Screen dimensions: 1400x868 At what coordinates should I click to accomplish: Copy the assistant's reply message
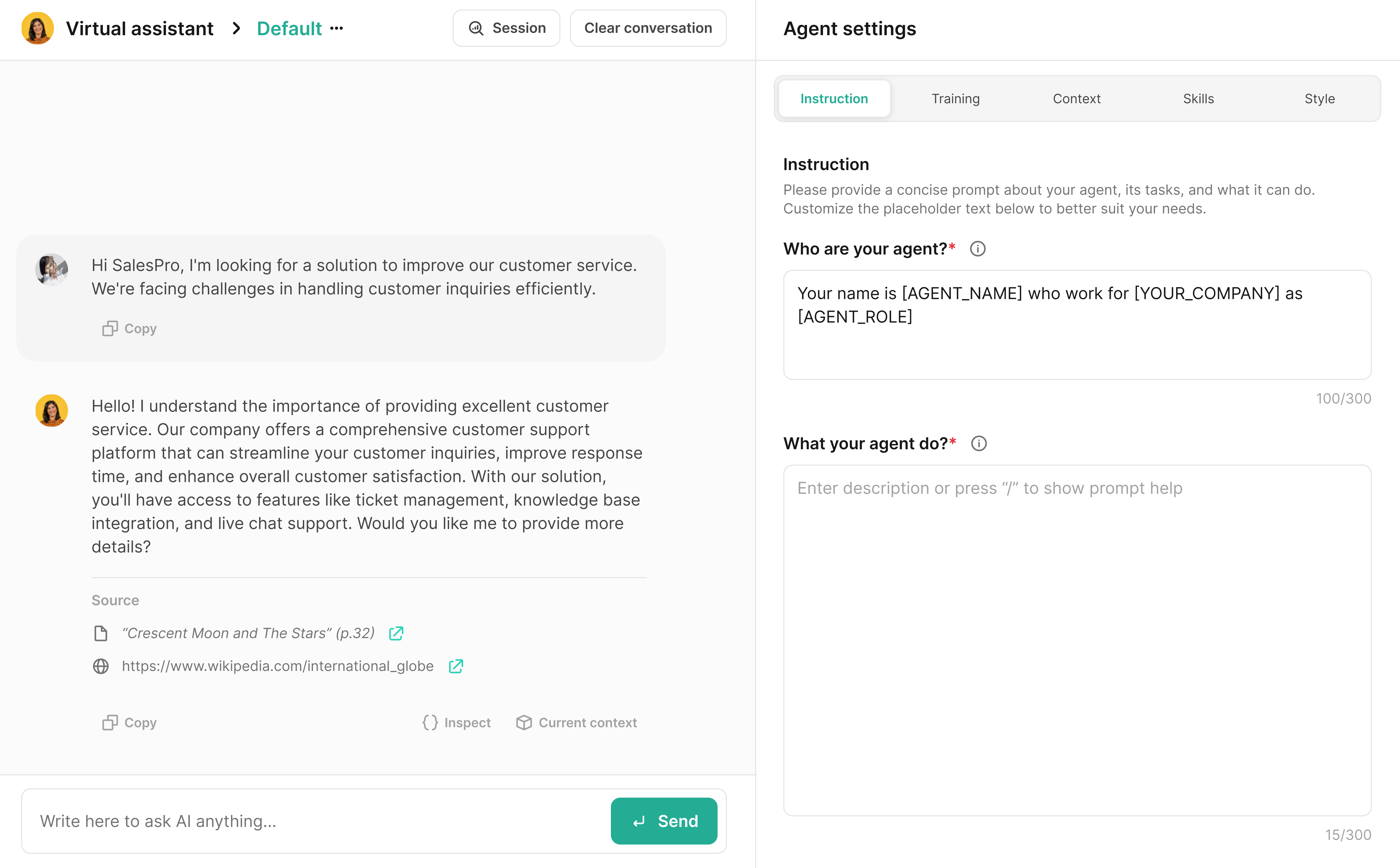point(130,722)
